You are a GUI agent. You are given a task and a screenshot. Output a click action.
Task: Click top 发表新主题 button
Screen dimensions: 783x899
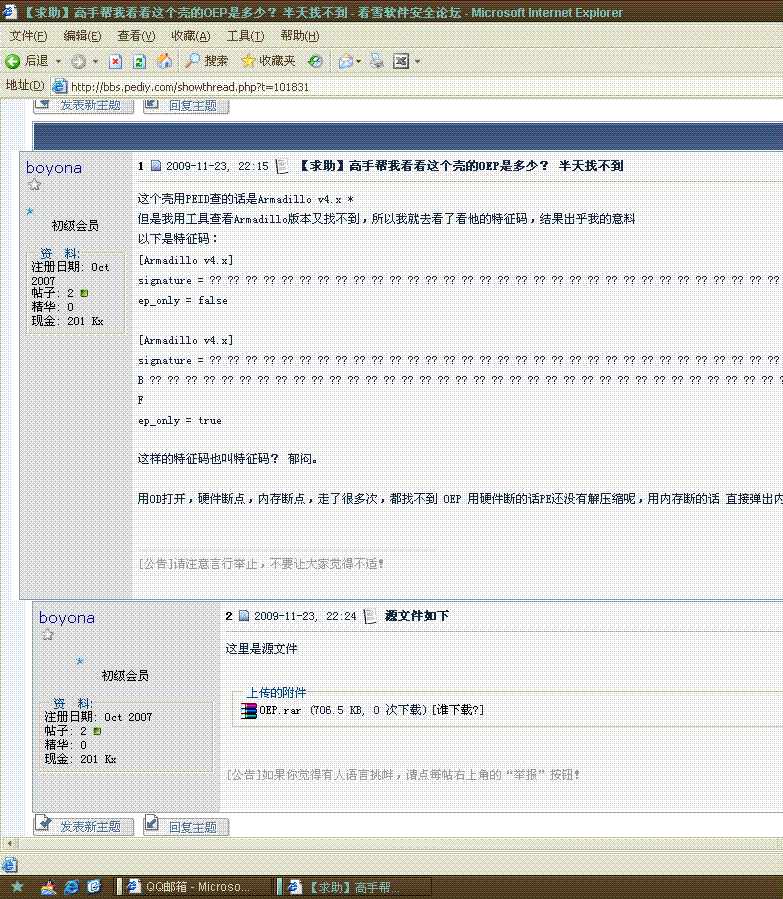pos(83,105)
